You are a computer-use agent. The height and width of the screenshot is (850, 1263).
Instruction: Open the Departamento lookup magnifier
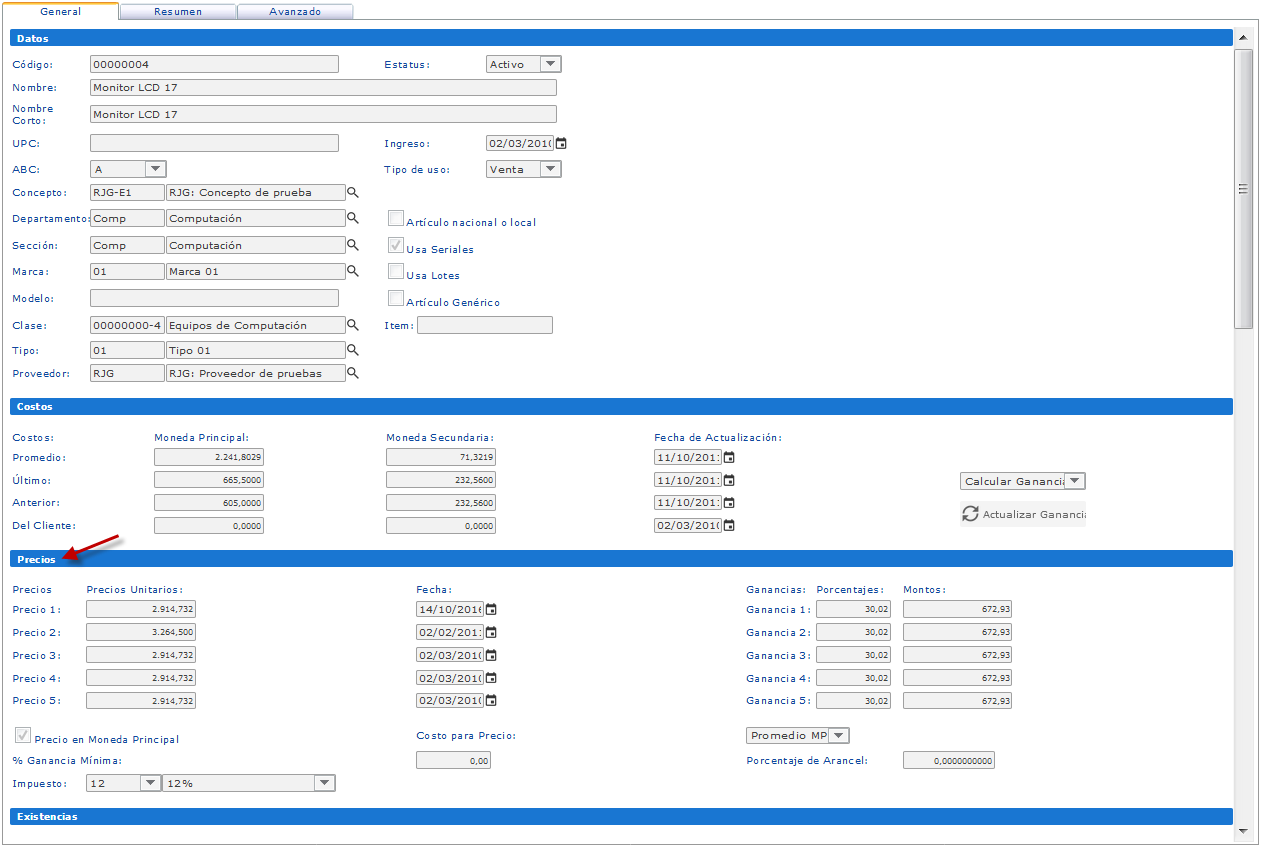[353, 218]
